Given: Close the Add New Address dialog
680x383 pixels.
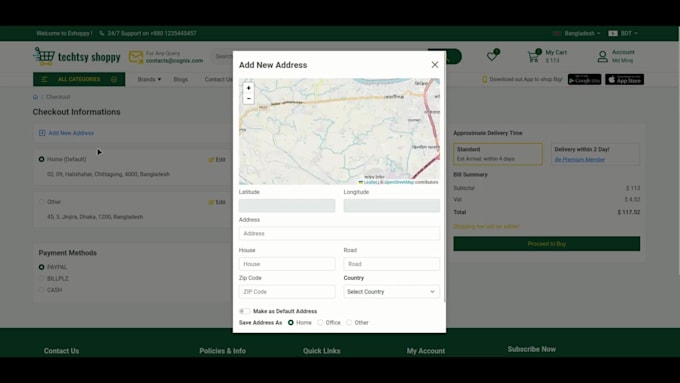Looking at the screenshot, I should pyautogui.click(x=435, y=65).
